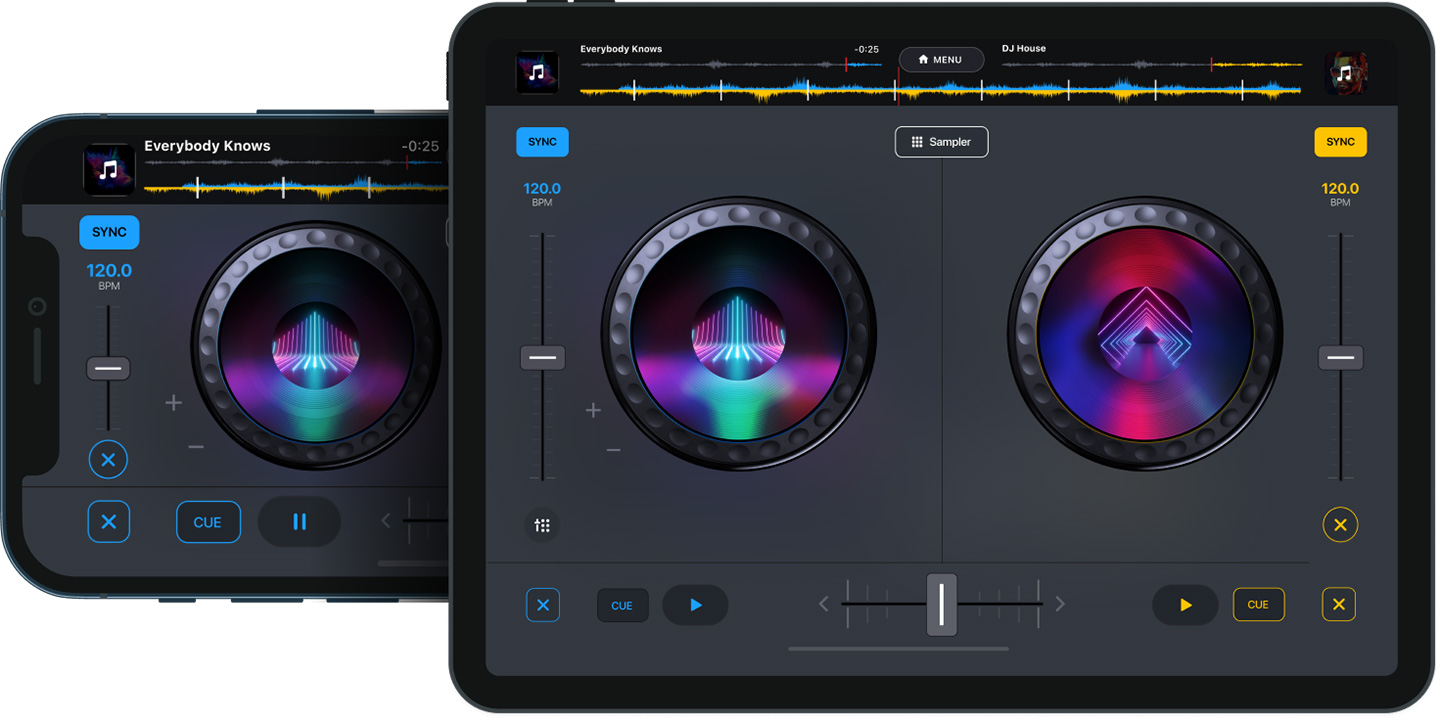Open the Sampler panel

coord(941,142)
